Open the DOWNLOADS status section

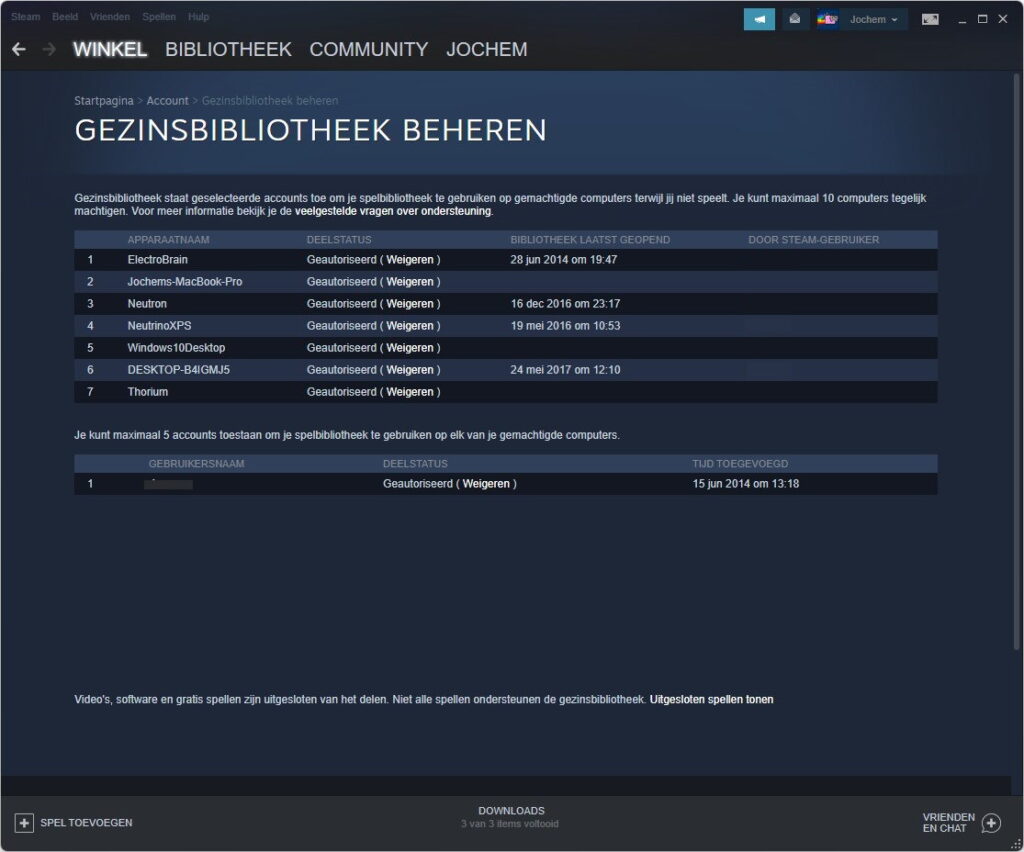(511, 817)
